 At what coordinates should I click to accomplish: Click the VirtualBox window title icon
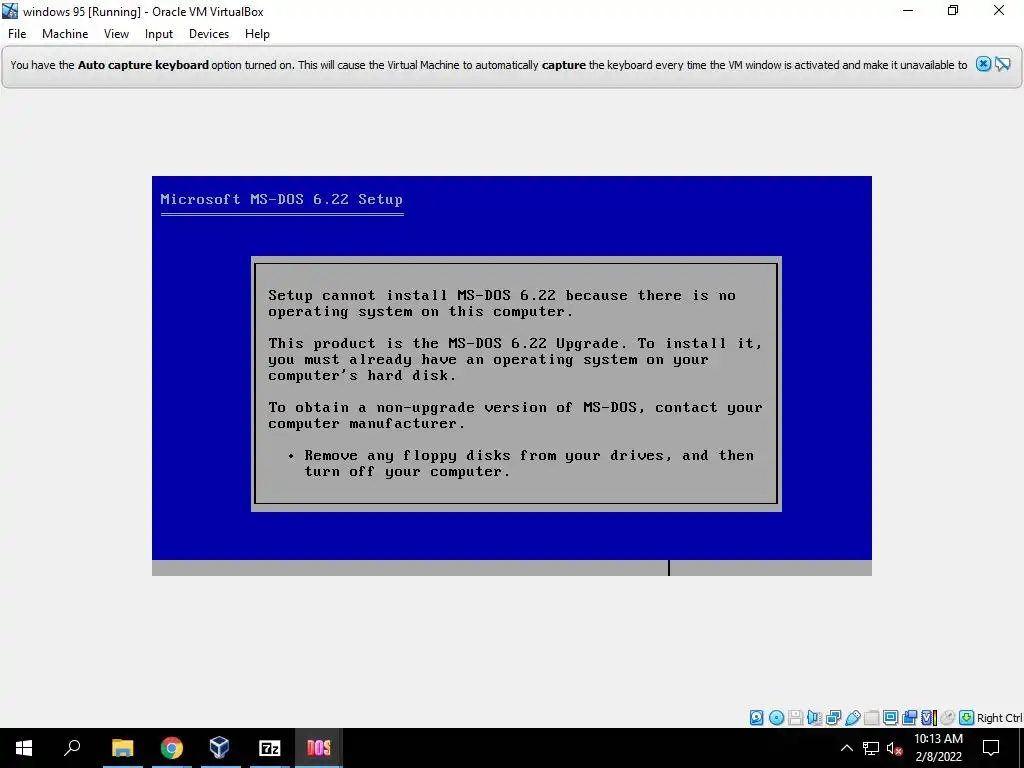click(10, 11)
